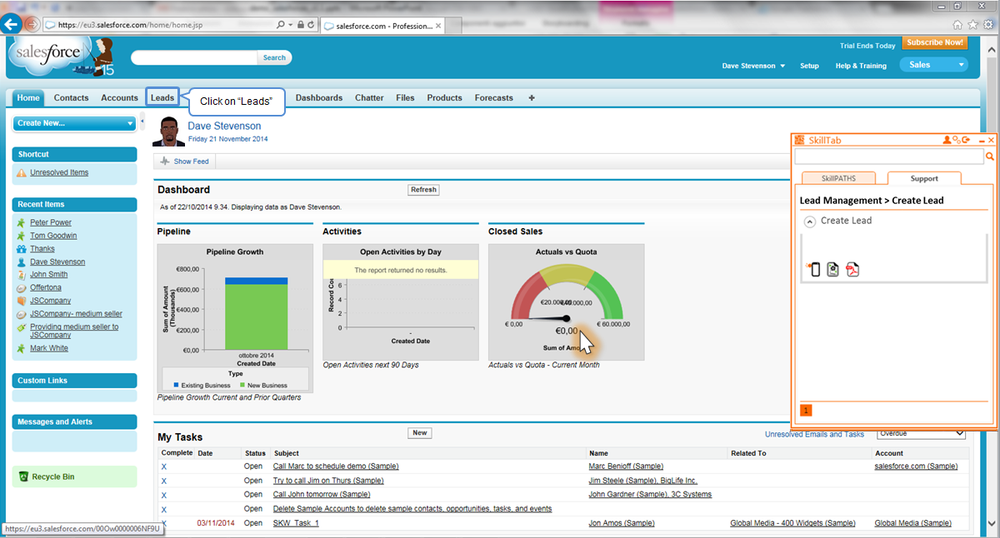Click the Show Feed pulse icon
Image resolution: width=1000 pixels, height=538 pixels.
click(165, 161)
